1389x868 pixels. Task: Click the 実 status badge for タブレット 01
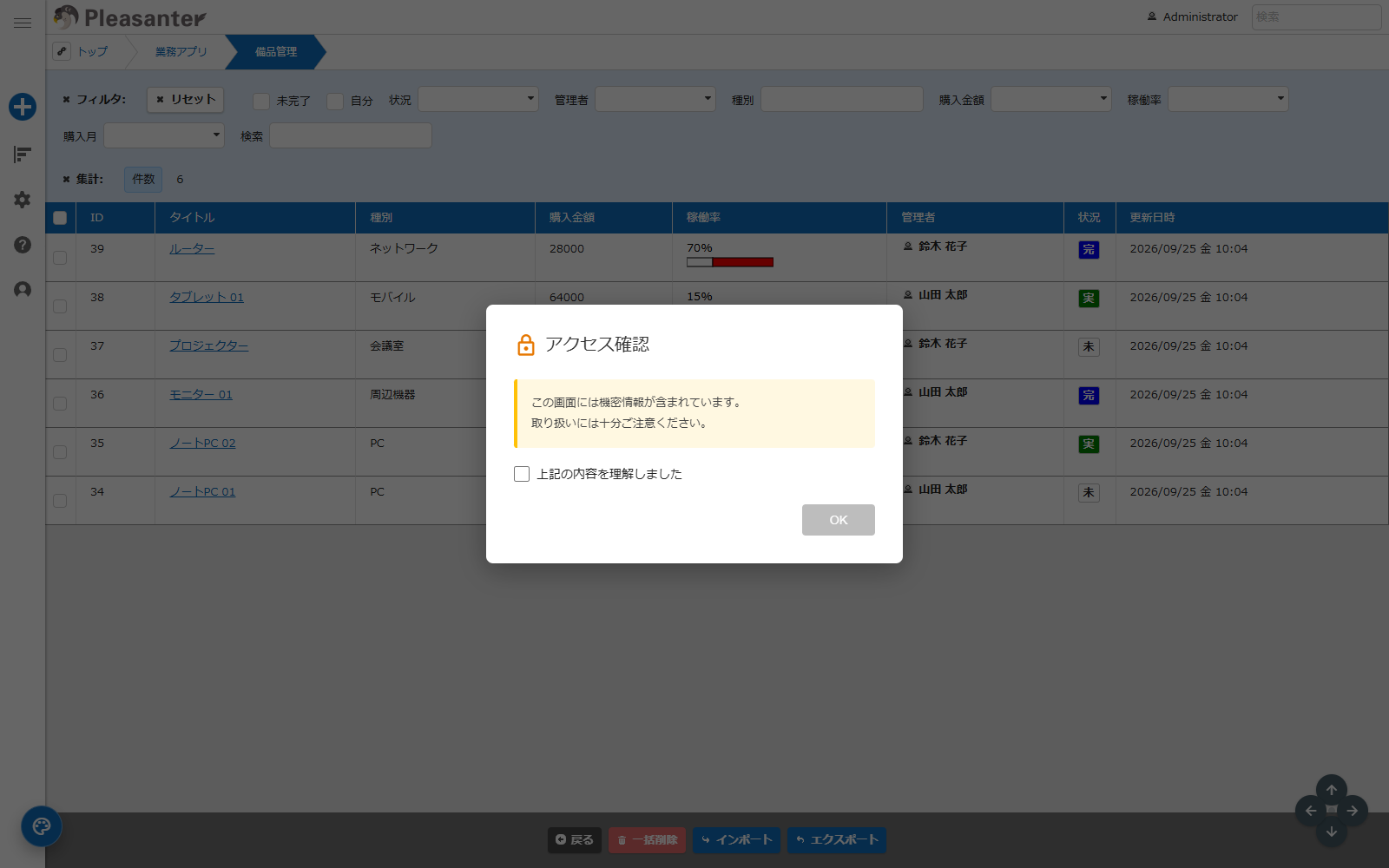pyautogui.click(x=1089, y=299)
